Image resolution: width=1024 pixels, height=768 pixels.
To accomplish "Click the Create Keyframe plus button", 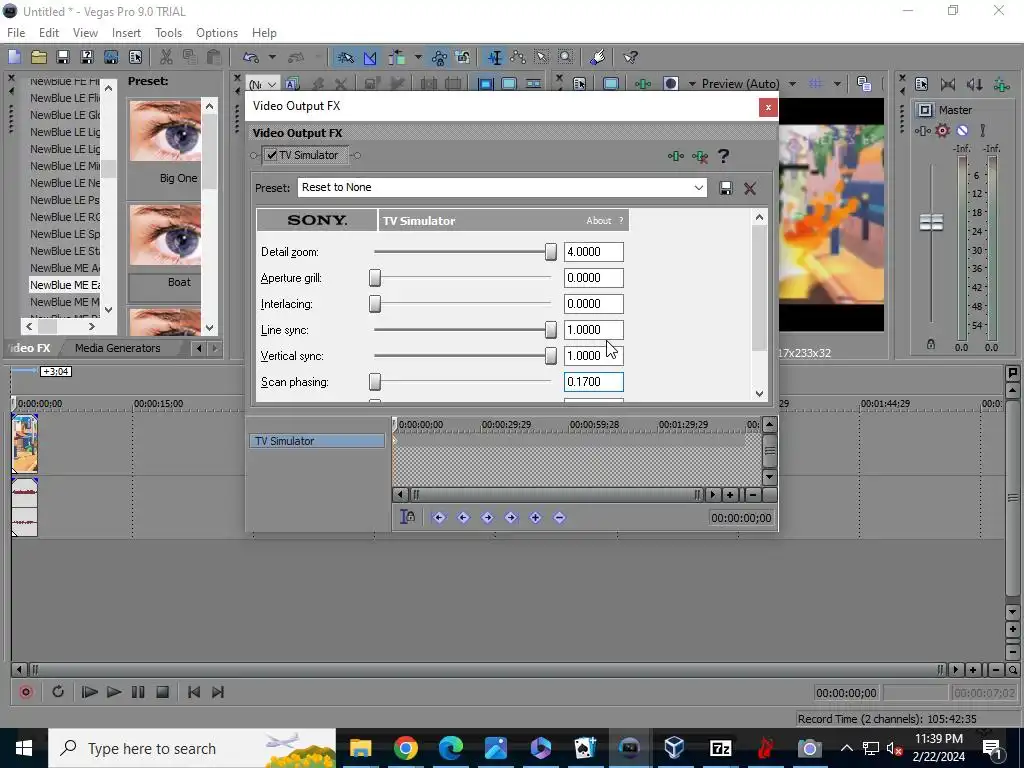I will (x=536, y=517).
